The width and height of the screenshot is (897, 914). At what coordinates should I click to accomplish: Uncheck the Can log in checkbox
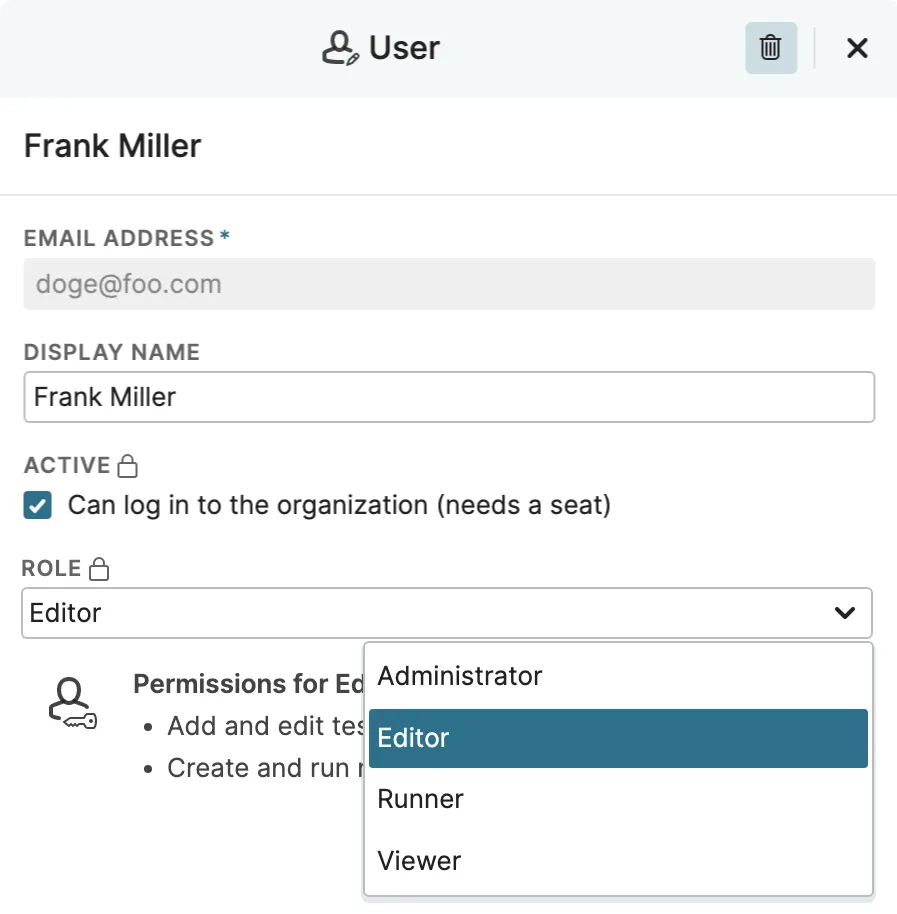pyautogui.click(x=37, y=505)
